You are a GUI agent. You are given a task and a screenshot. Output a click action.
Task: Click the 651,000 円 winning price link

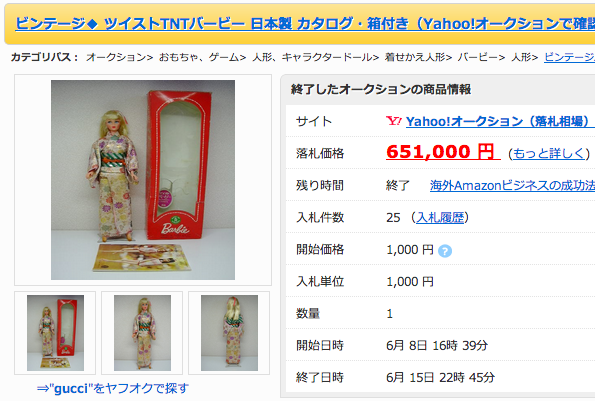(x=443, y=152)
